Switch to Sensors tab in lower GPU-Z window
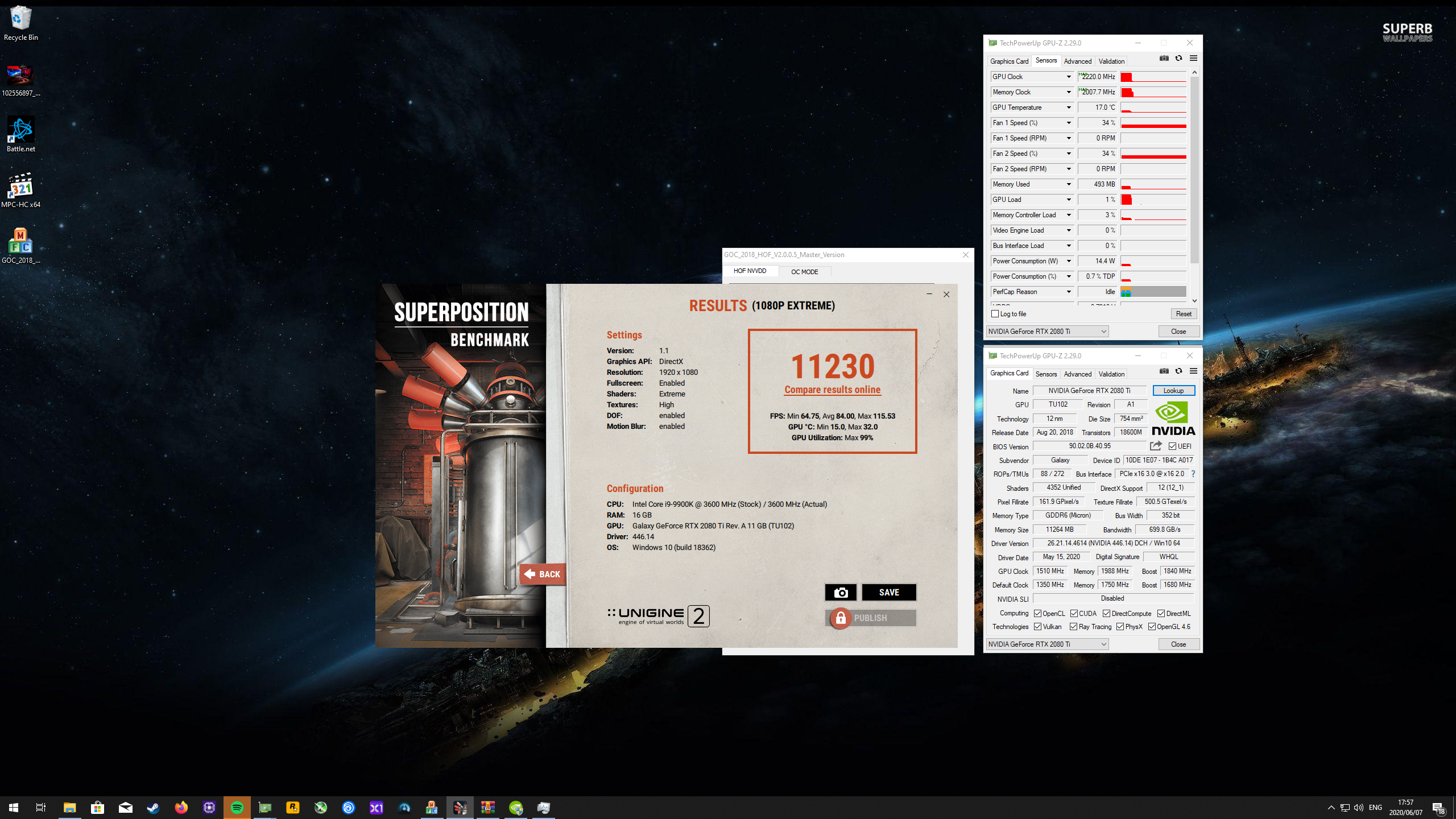 coord(1046,374)
